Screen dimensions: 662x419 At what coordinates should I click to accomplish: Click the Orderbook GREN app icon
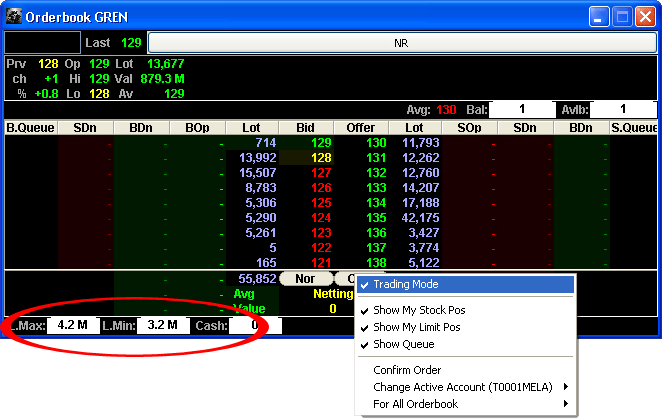14,16
